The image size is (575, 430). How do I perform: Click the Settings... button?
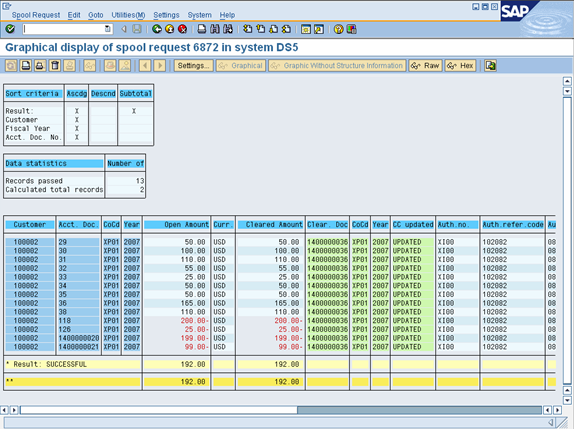coord(193,66)
